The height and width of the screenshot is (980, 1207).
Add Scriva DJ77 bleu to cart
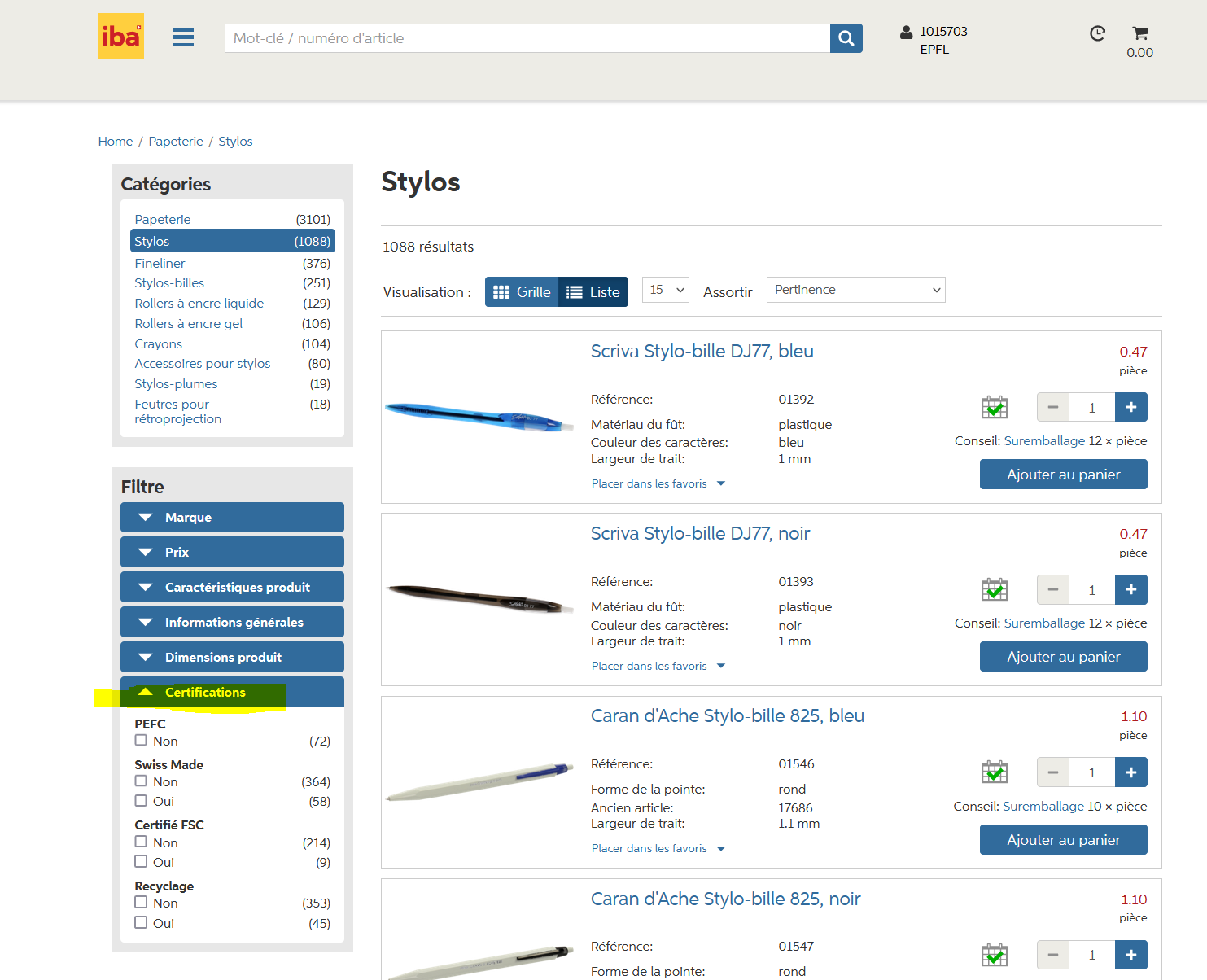(1063, 475)
